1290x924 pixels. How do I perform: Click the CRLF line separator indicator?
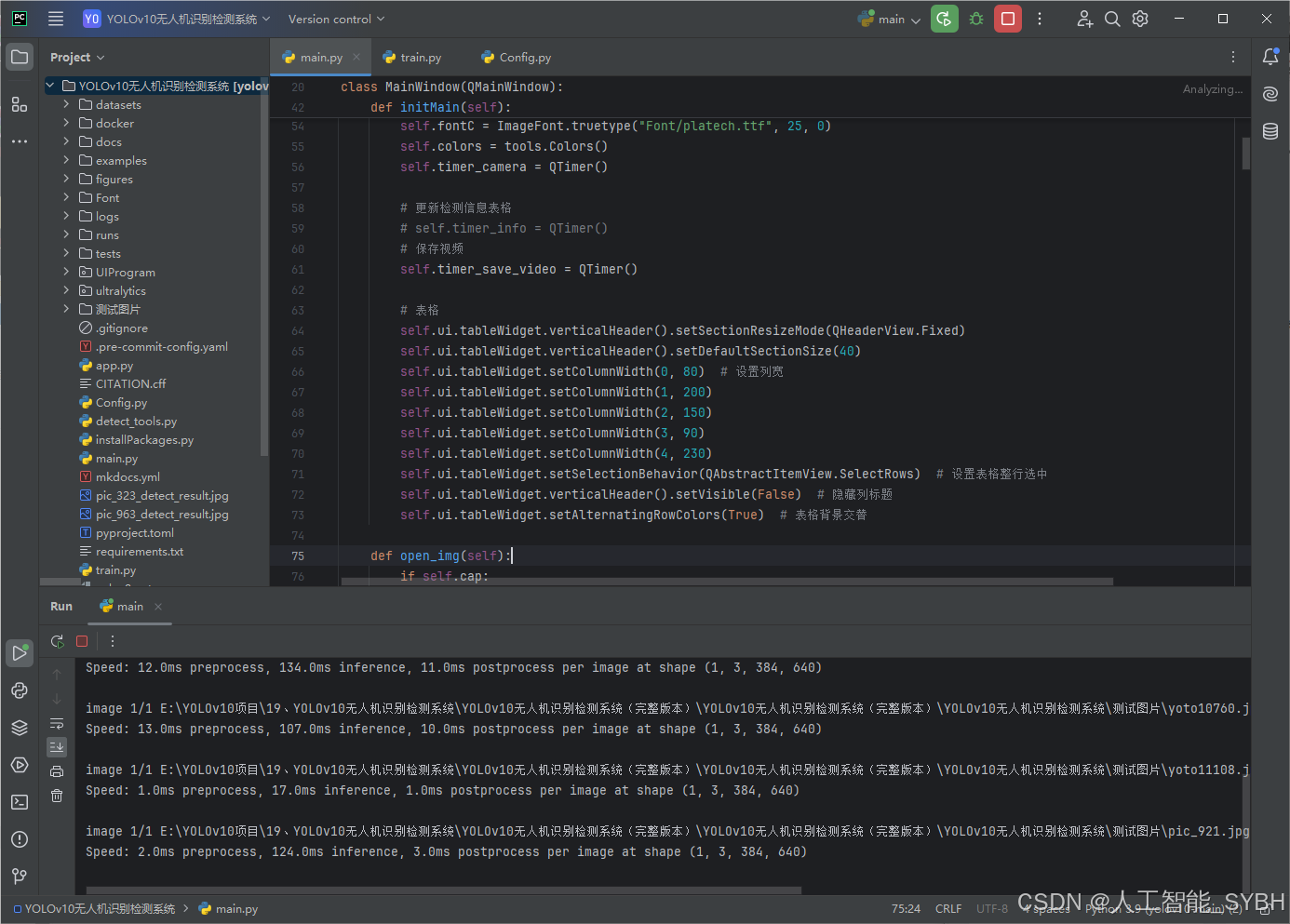948,908
